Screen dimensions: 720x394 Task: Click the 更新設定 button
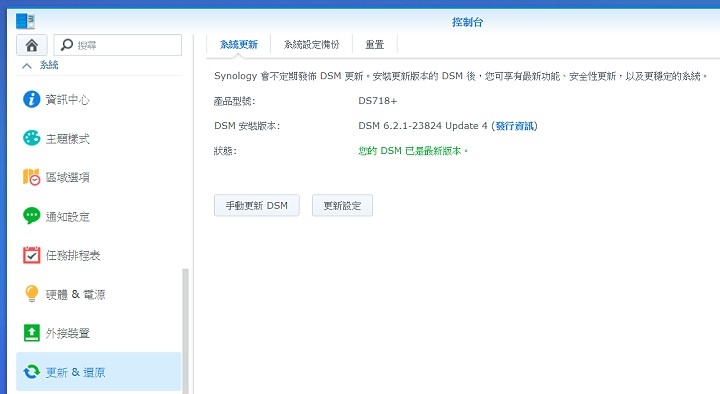(x=342, y=205)
